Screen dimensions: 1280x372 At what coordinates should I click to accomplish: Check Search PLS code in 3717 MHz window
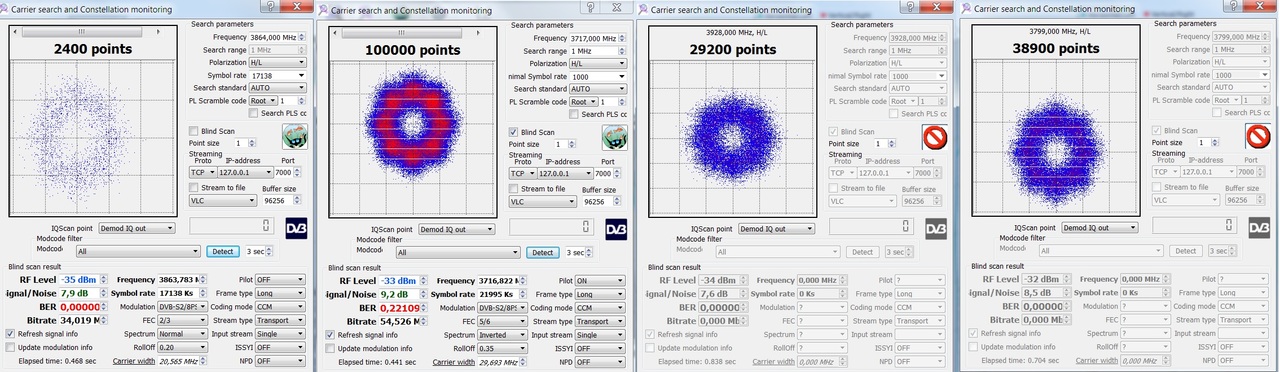574,113
